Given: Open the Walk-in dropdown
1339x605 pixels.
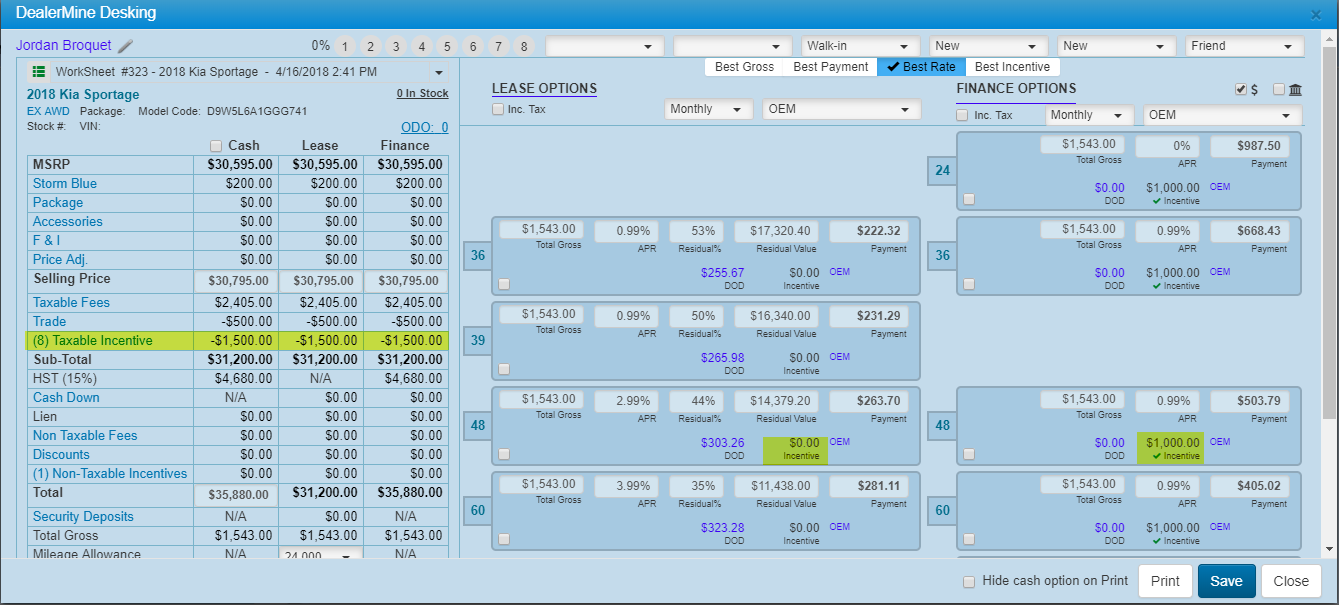Looking at the screenshot, I should click(x=860, y=46).
